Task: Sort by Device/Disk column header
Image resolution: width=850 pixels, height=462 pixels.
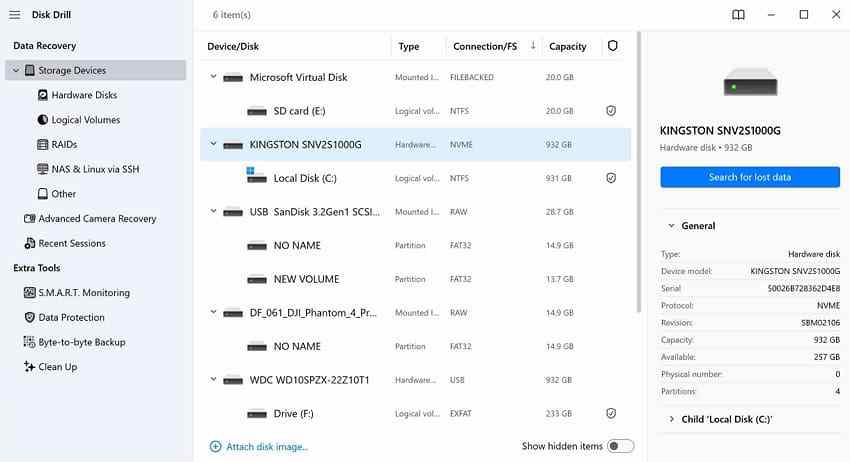Action: (233, 47)
